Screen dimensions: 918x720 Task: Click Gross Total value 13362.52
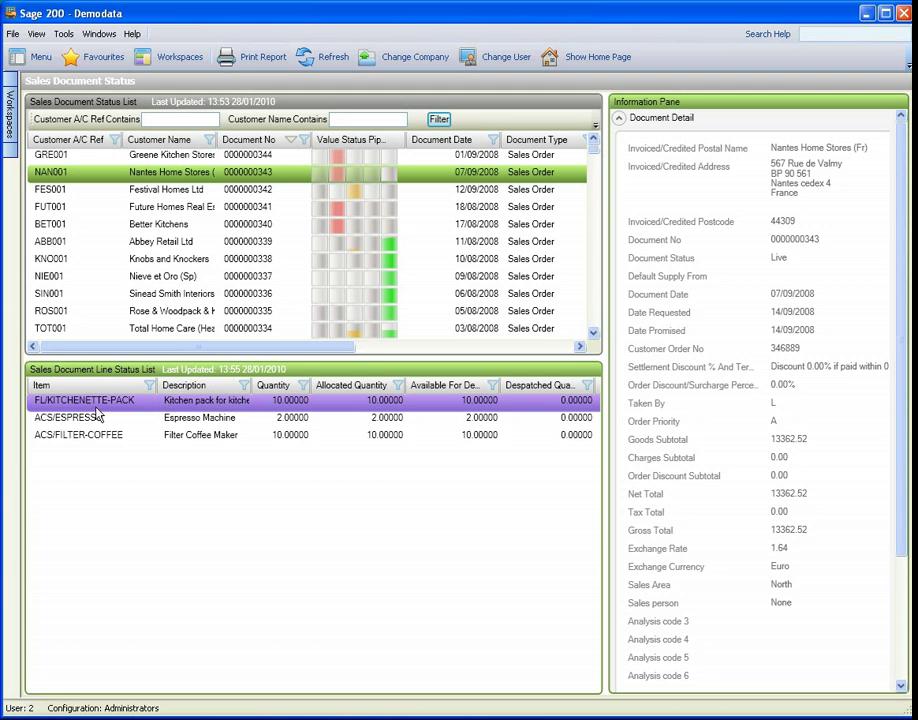[x=789, y=530]
